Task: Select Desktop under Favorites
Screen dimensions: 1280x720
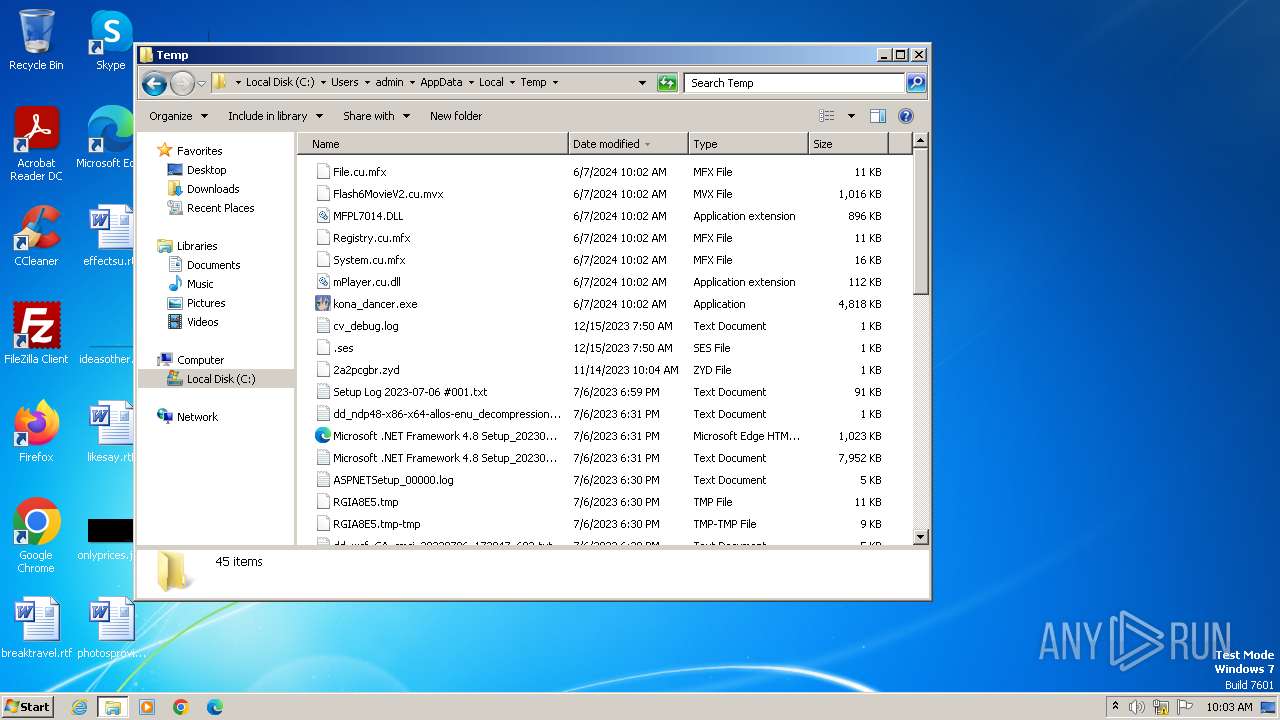Action: [x=206, y=170]
